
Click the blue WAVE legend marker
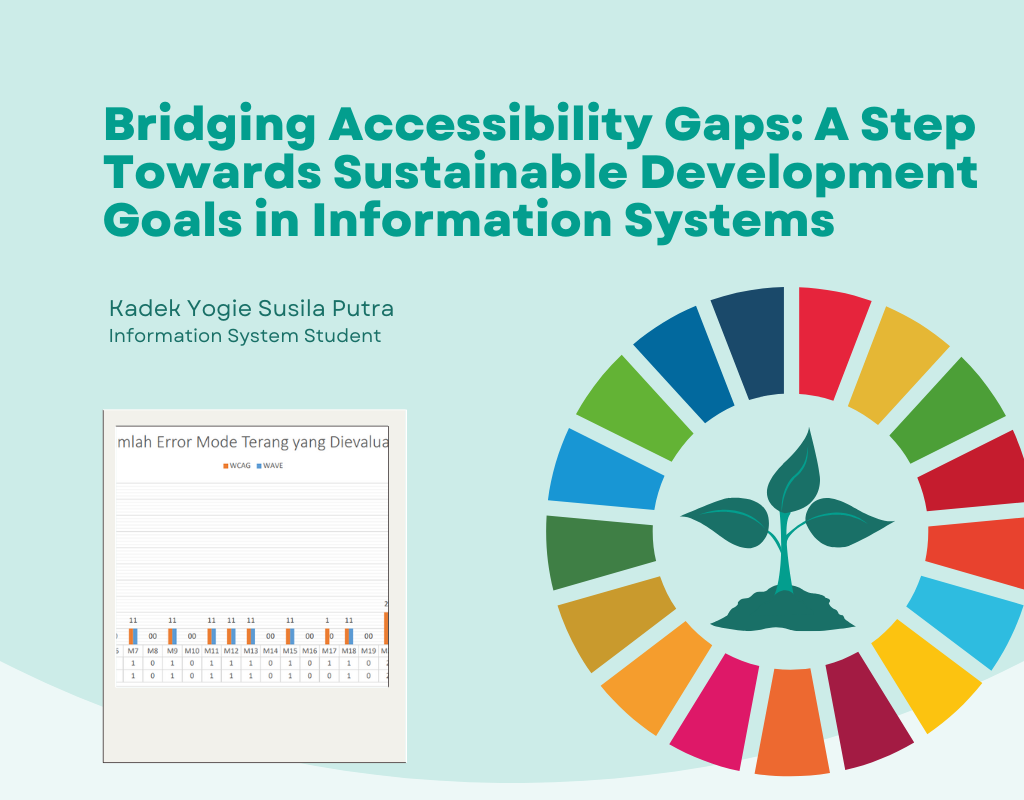(260, 467)
